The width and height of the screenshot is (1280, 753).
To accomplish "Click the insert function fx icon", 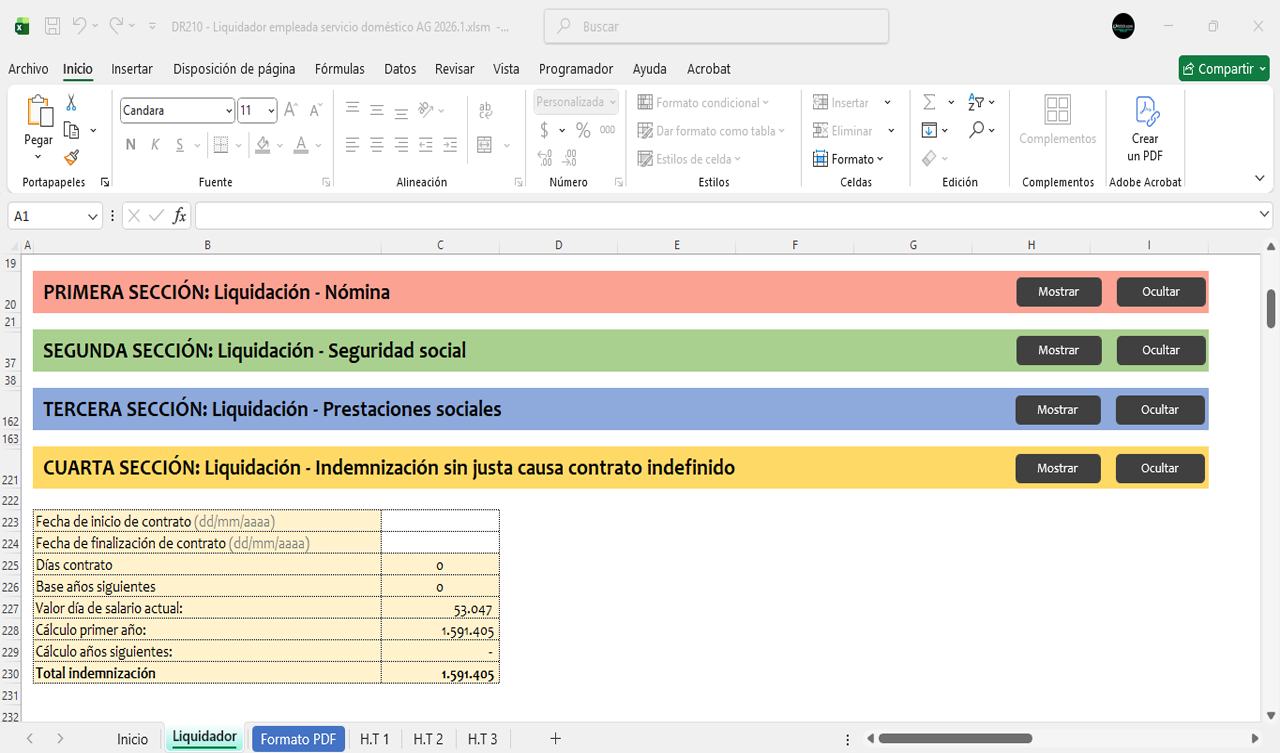I will [179, 216].
